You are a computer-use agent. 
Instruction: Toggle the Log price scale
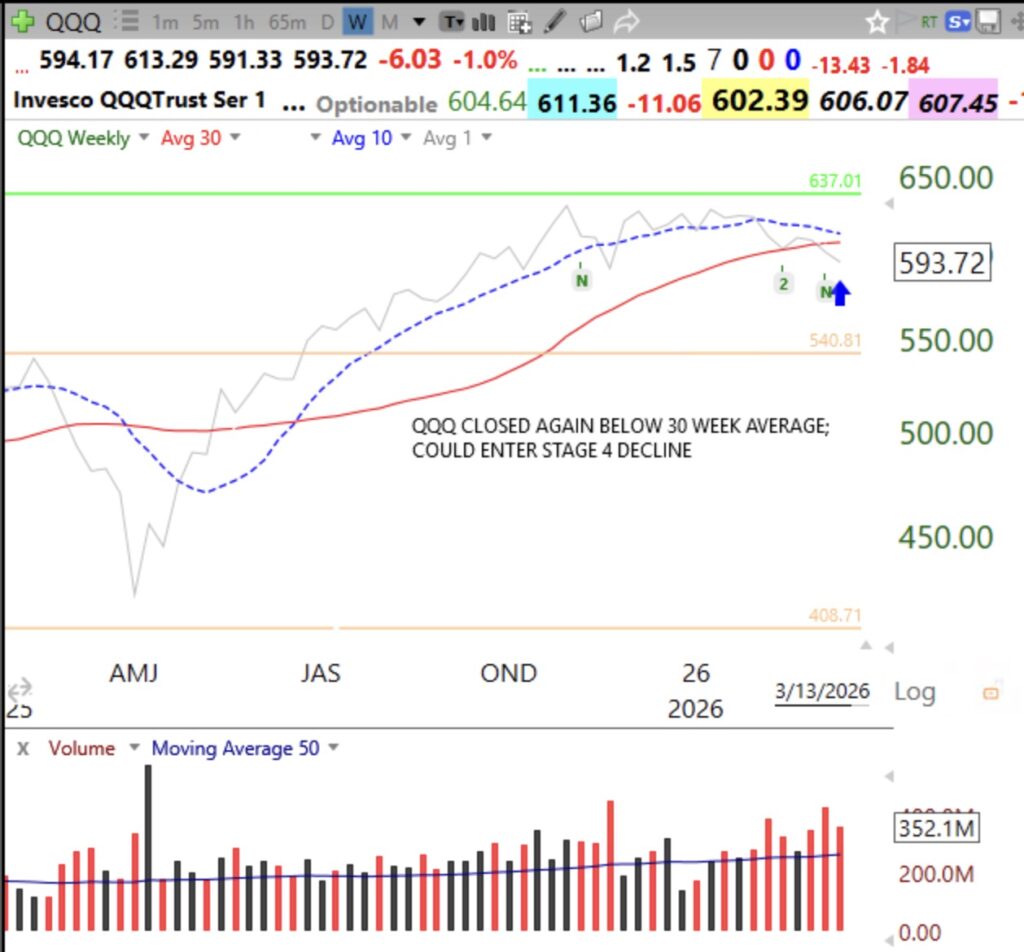(x=913, y=691)
